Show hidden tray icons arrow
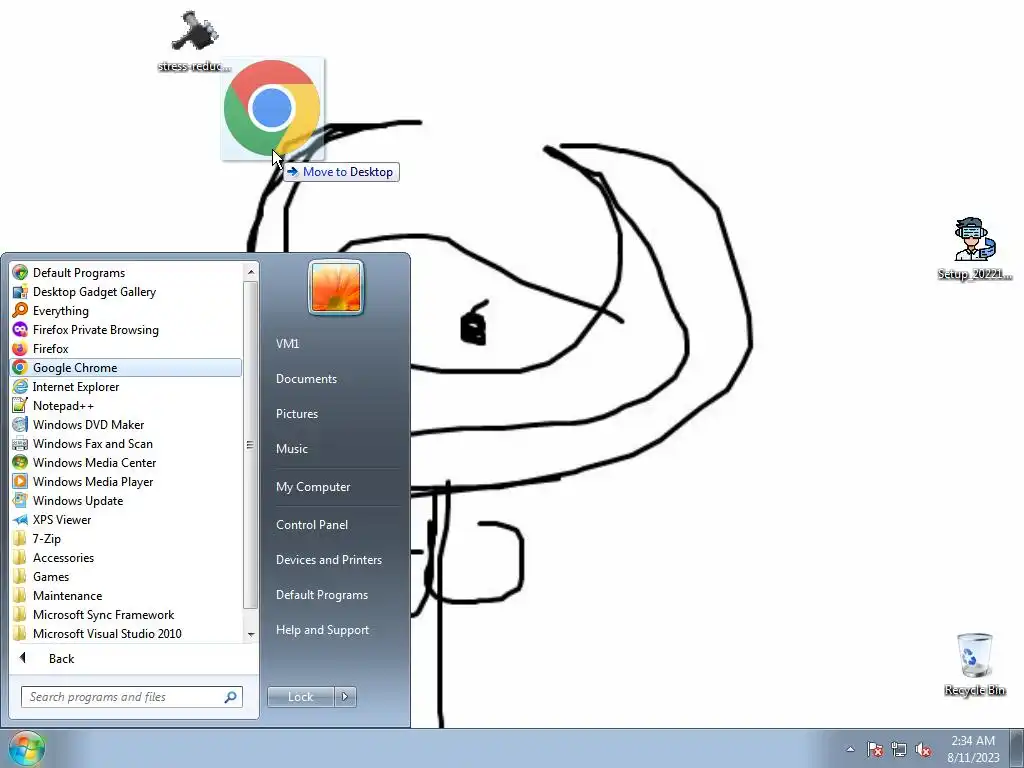Viewport: 1024px width, 768px height. pos(850,749)
